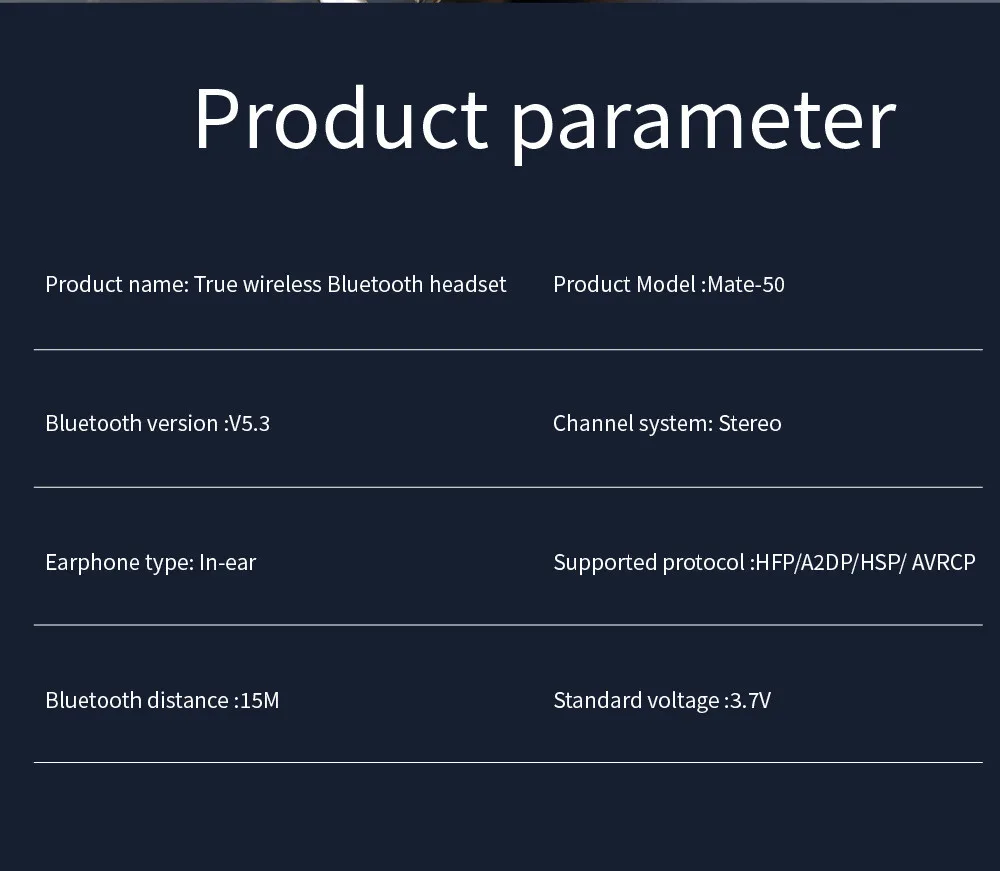Click the 'Supported protocol' label

point(649,563)
